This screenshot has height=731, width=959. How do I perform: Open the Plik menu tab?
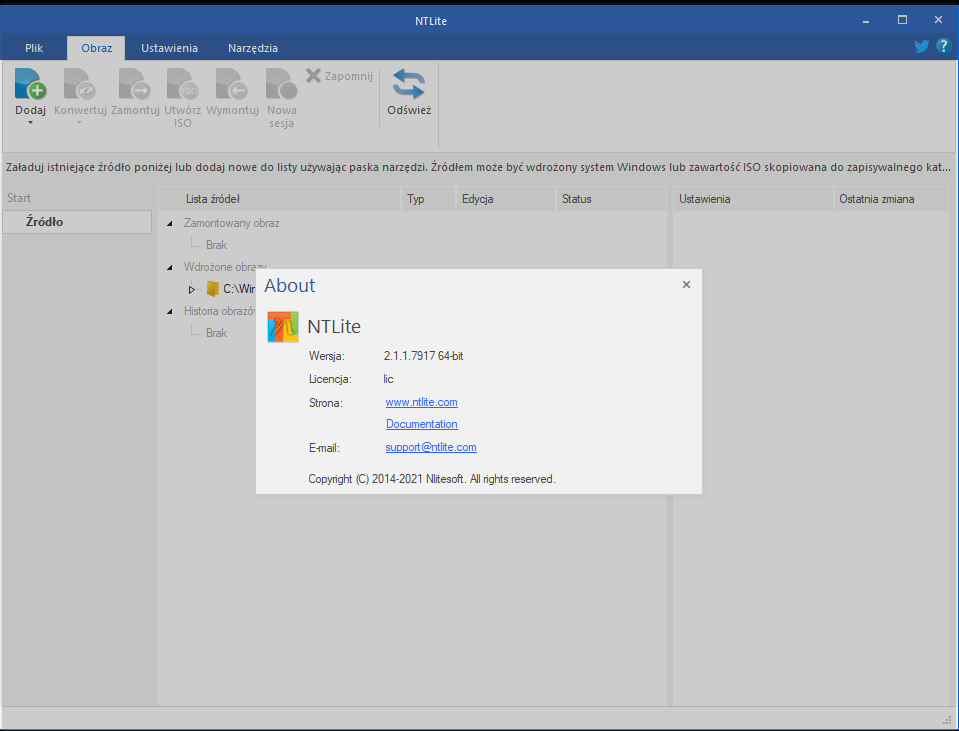[x=34, y=48]
